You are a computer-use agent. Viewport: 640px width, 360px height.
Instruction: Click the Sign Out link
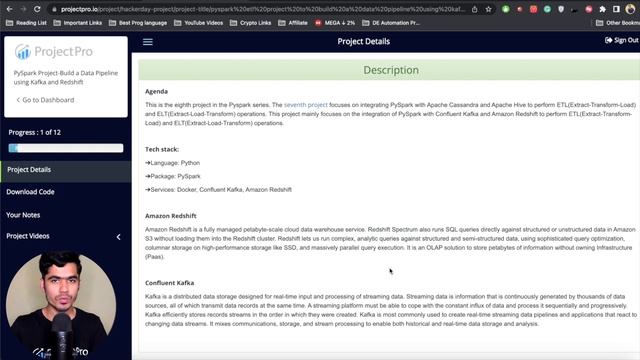tap(622, 40)
